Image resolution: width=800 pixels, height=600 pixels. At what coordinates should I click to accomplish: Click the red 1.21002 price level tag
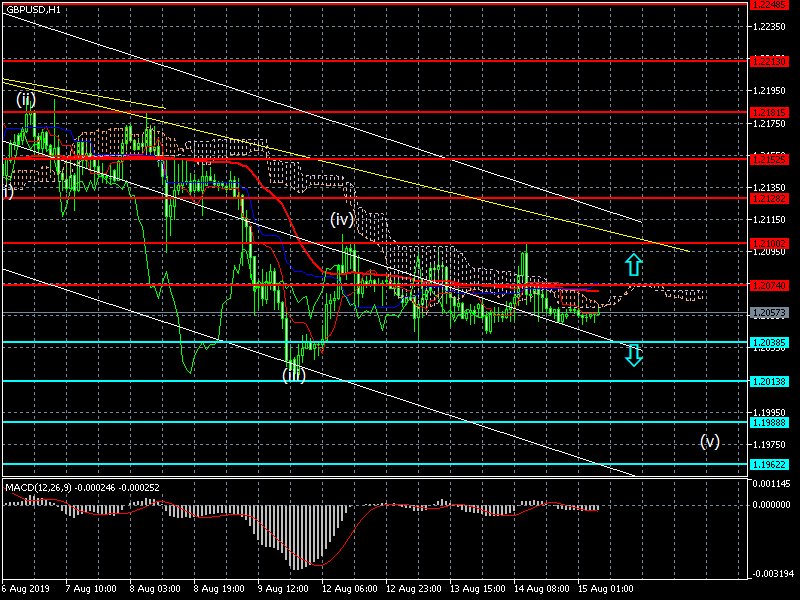tap(770, 243)
